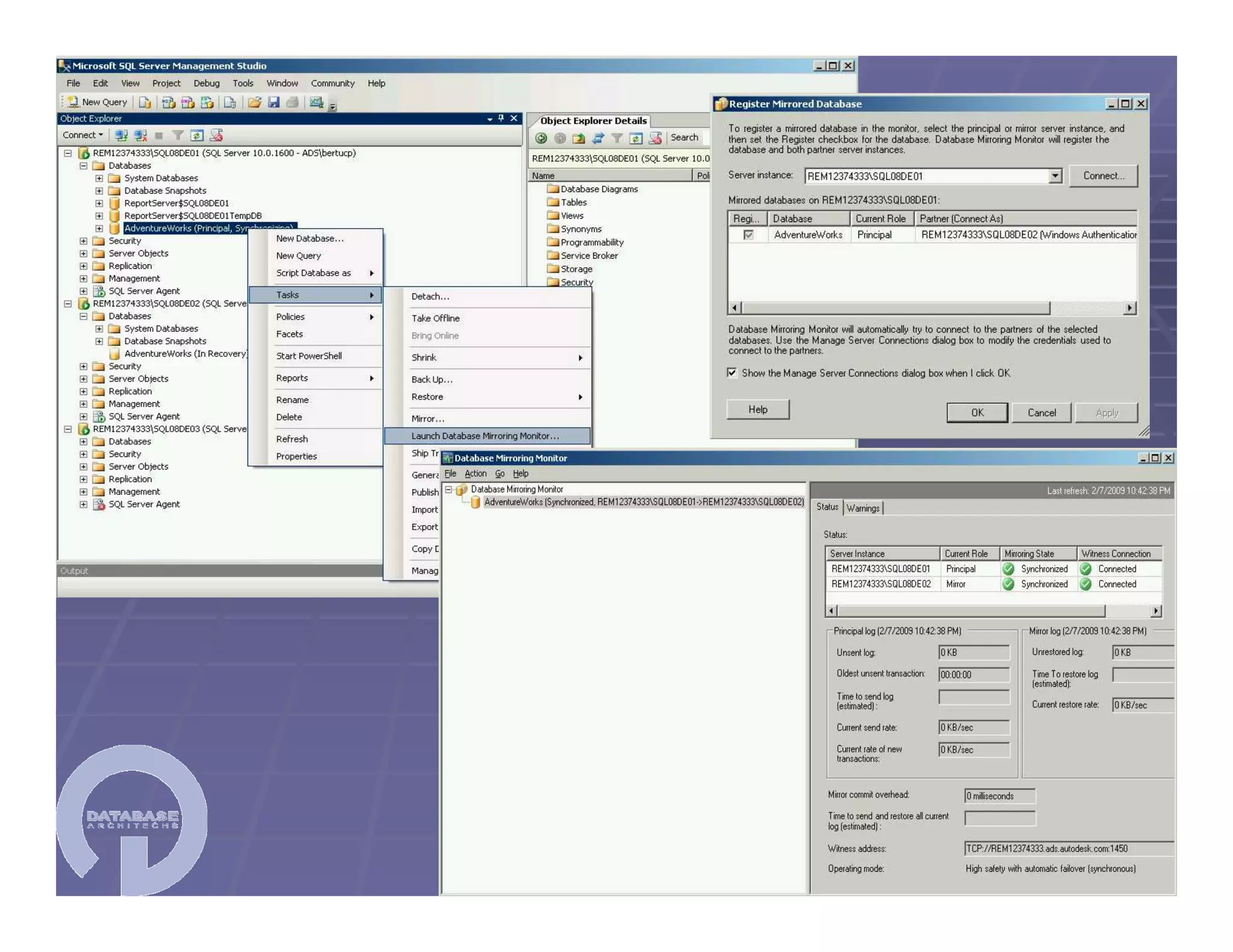
Task: Click the Back arrow in Object Explorer Details
Action: 541,138
